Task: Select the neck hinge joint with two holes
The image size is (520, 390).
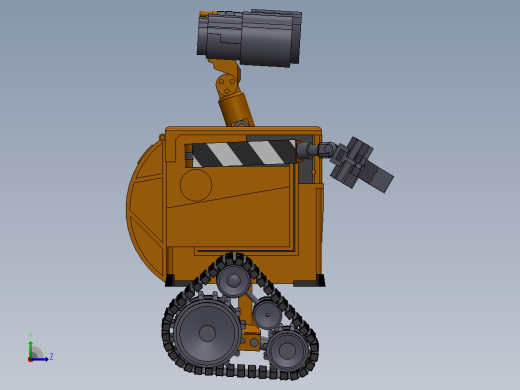Action: (x=226, y=84)
